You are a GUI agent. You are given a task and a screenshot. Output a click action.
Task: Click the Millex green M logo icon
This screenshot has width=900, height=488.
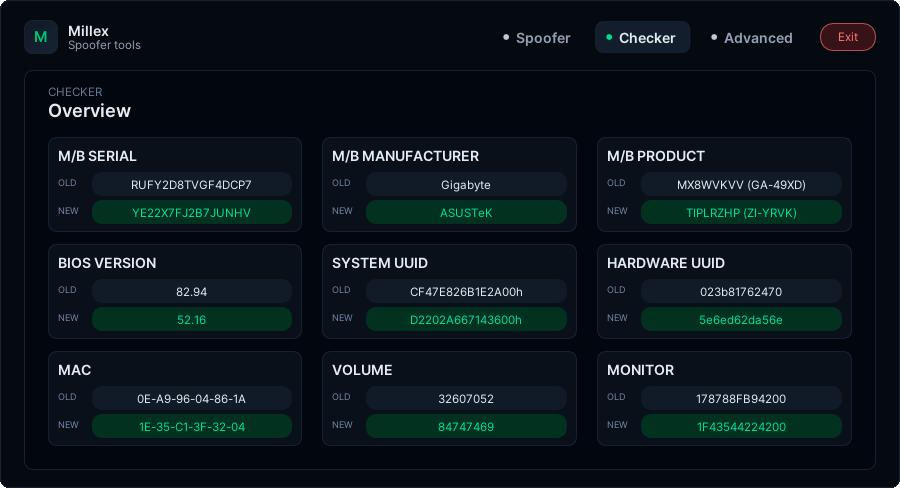click(x=41, y=38)
